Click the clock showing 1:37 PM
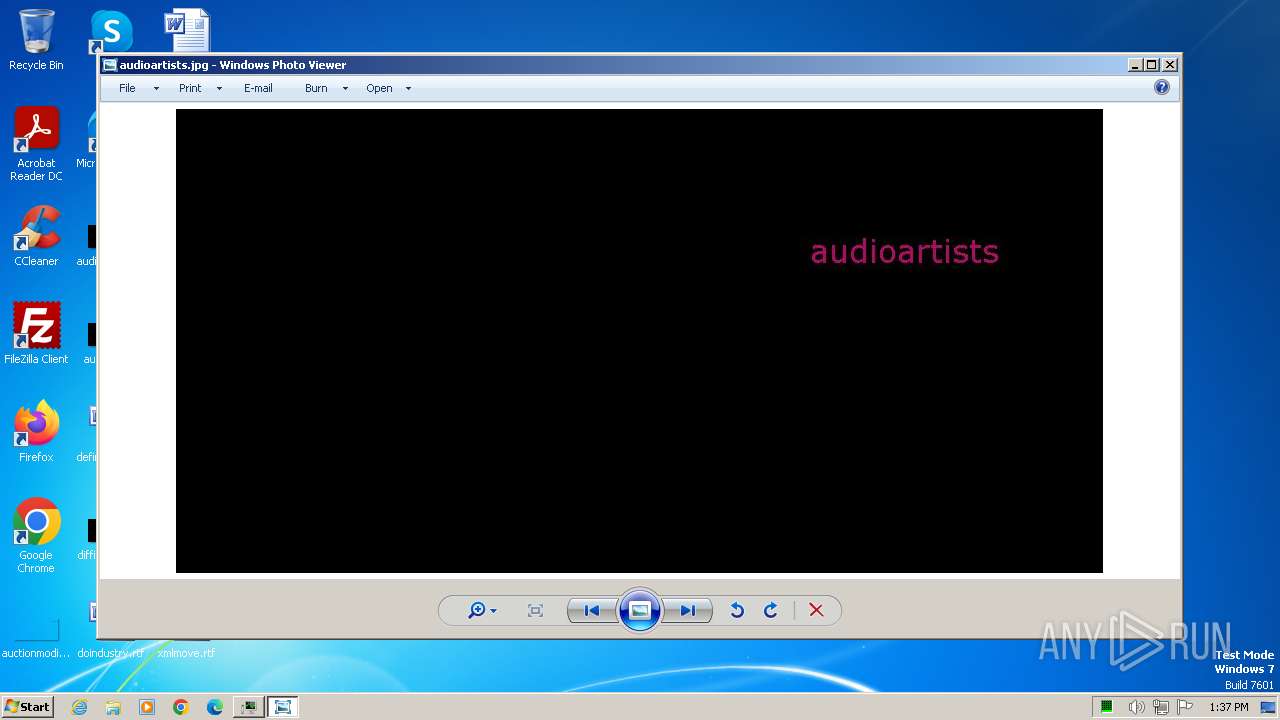This screenshot has height=720, width=1280. point(1228,707)
